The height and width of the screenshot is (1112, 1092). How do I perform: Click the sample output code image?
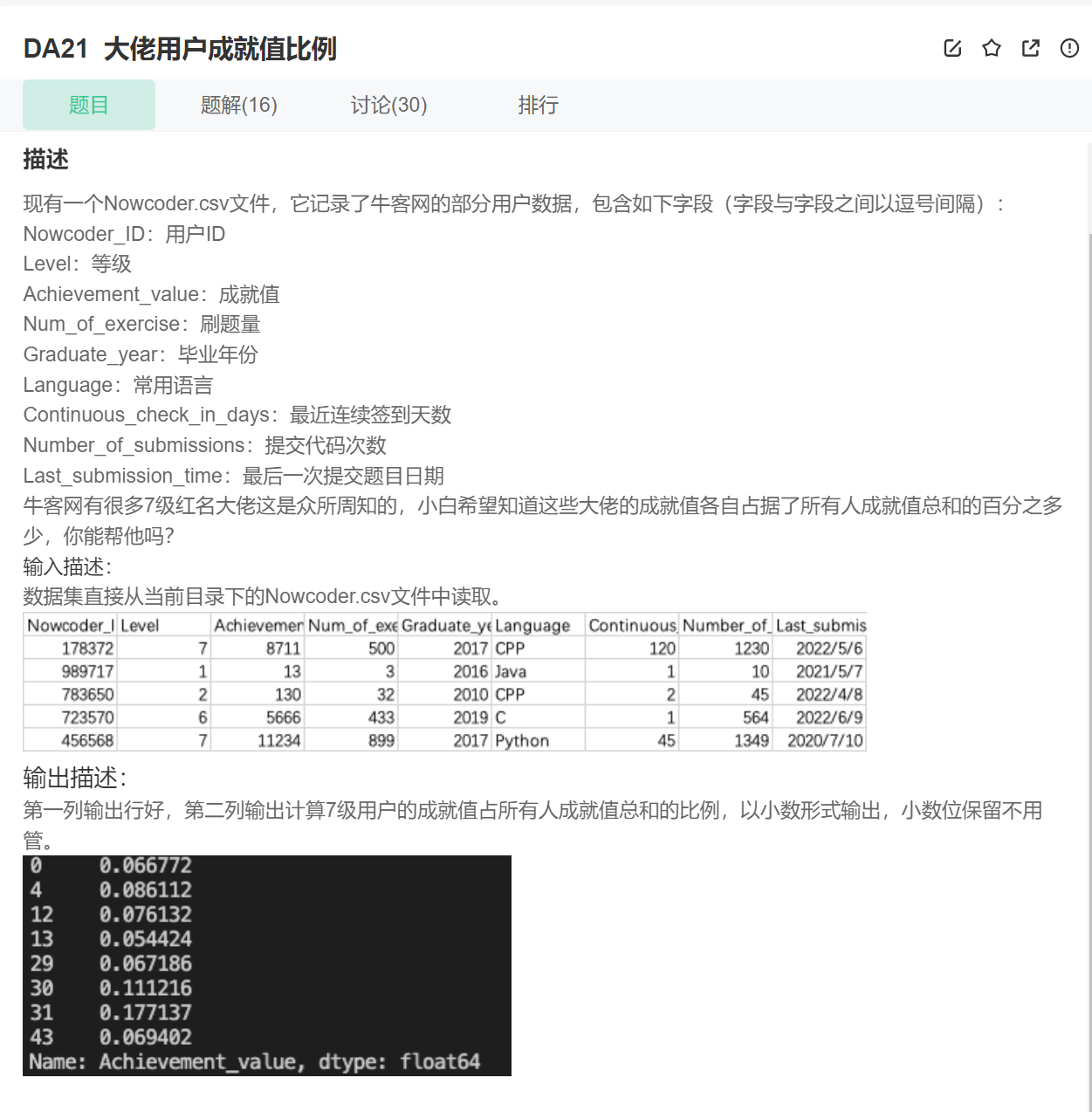[267, 965]
